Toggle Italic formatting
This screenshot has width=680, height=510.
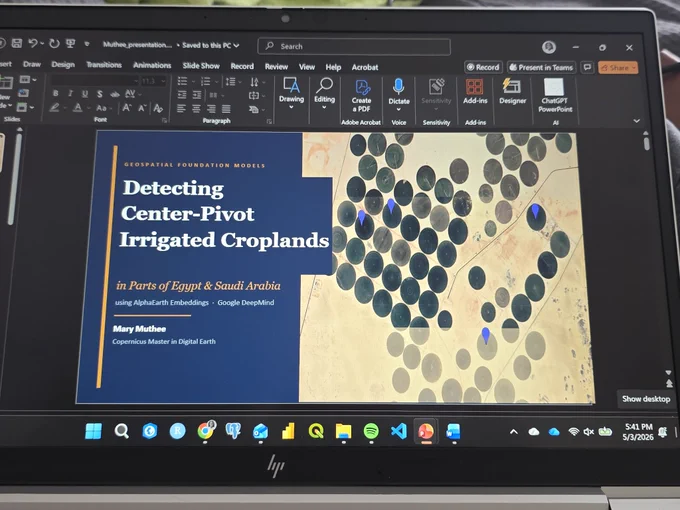pyautogui.click(x=70, y=93)
